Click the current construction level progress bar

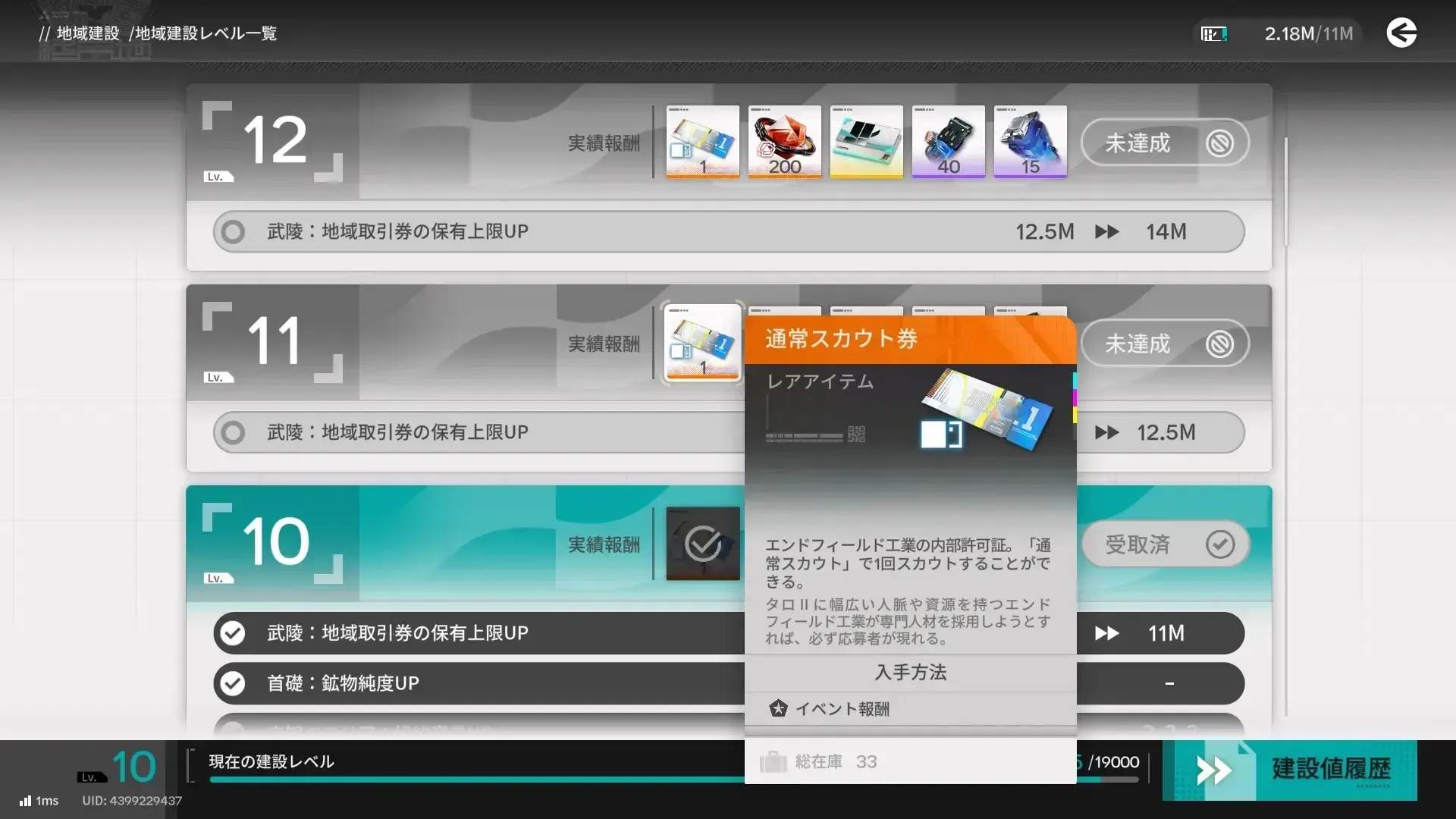673,779
